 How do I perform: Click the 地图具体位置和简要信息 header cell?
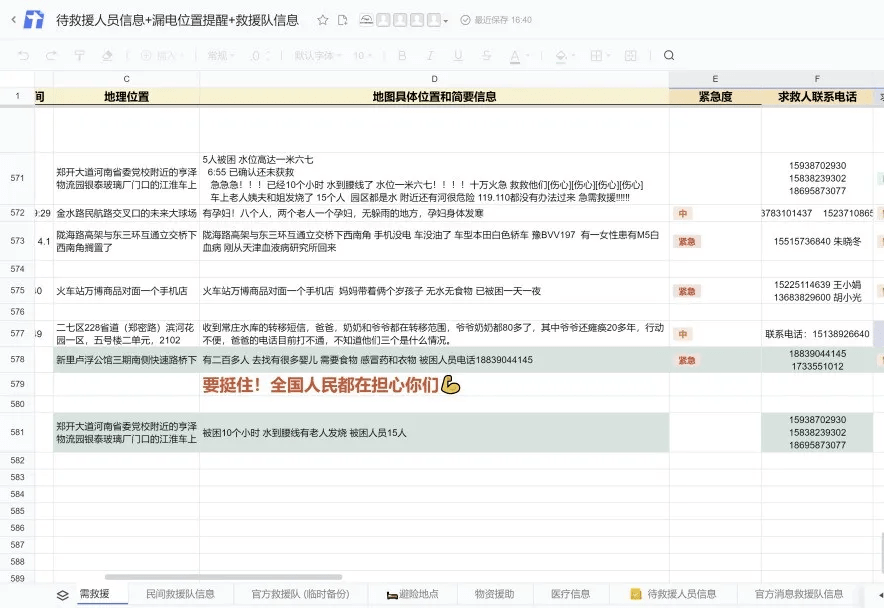click(x=434, y=96)
